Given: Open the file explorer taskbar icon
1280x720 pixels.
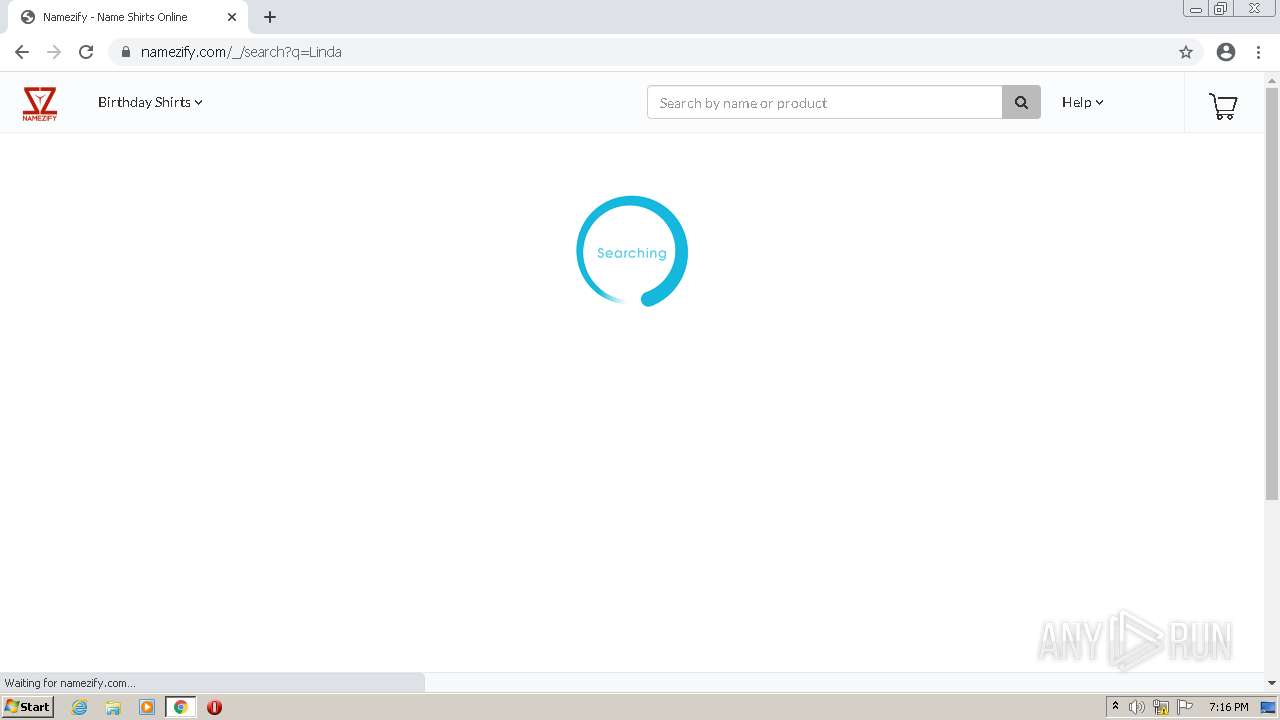Looking at the screenshot, I should click(113, 707).
